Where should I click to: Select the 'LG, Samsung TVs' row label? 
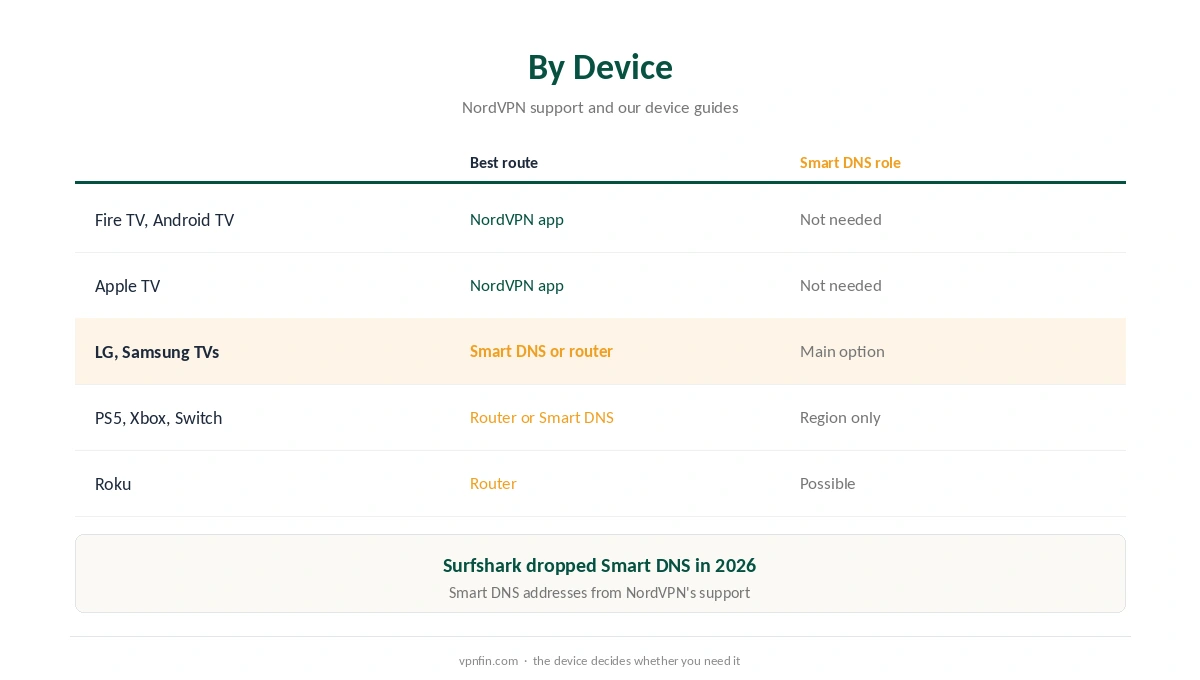coord(157,352)
